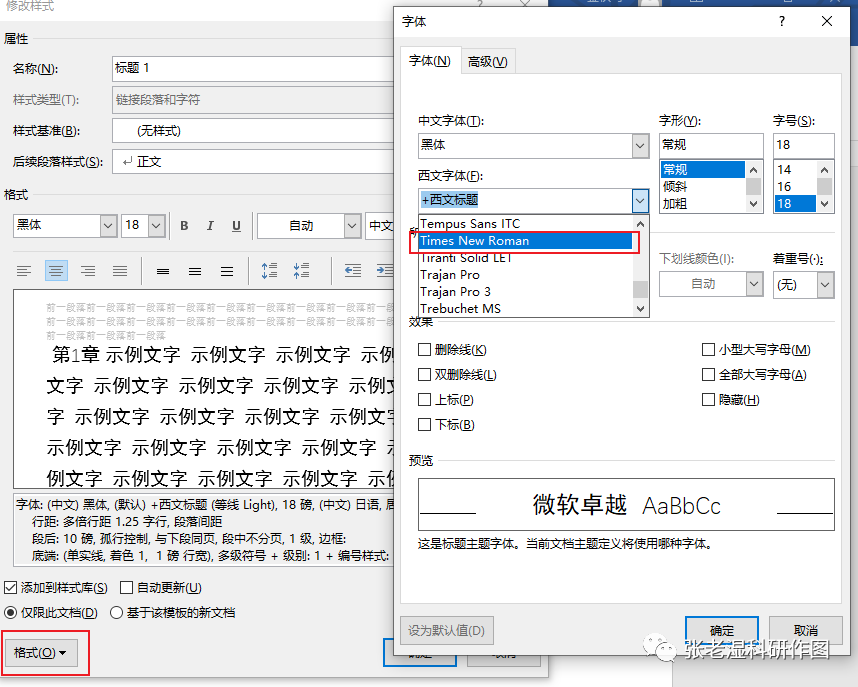Click 确定 in 字体 dialog
The height and width of the screenshot is (687, 858).
point(722,631)
